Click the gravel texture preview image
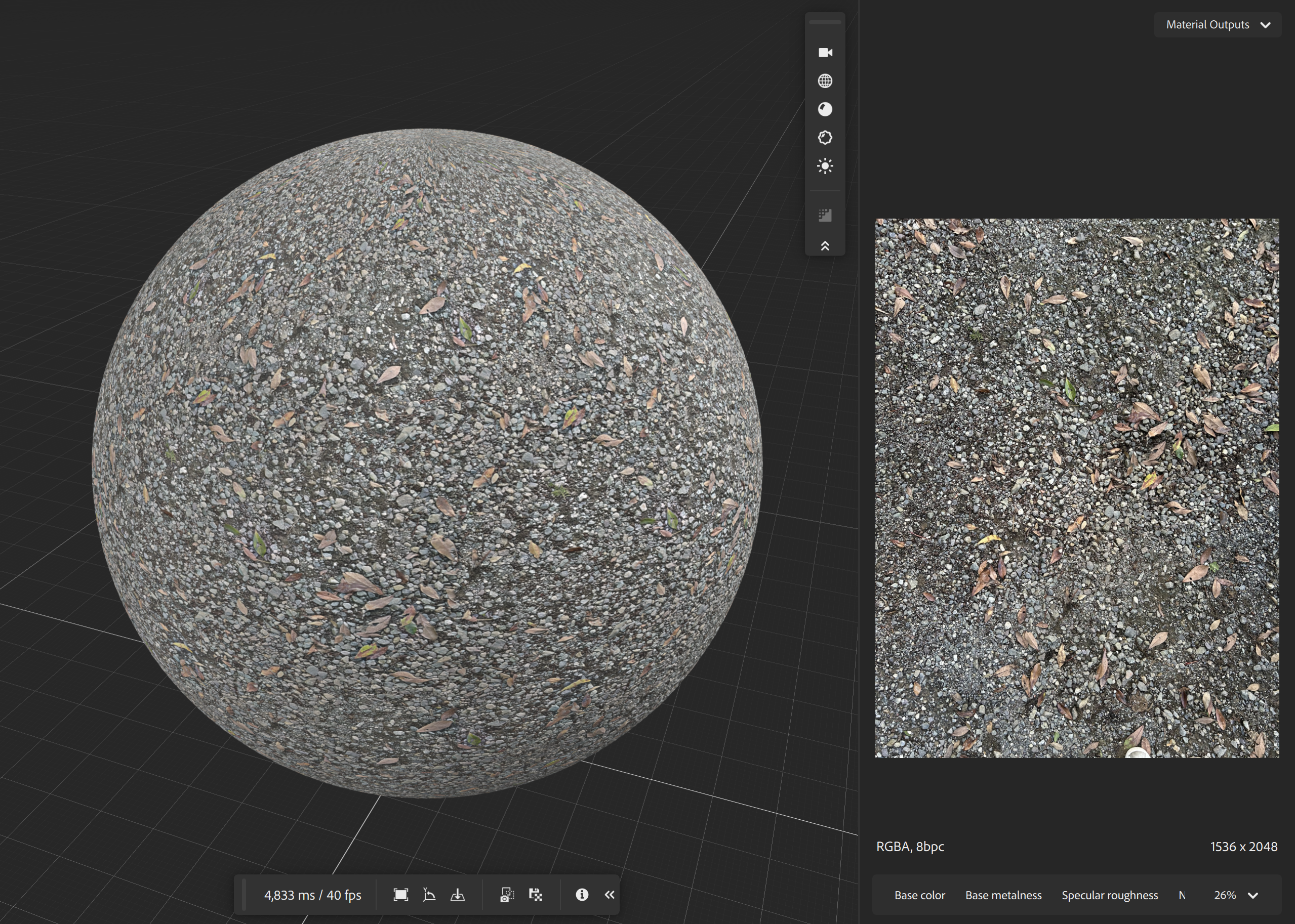The height and width of the screenshot is (924, 1295). [1077, 488]
